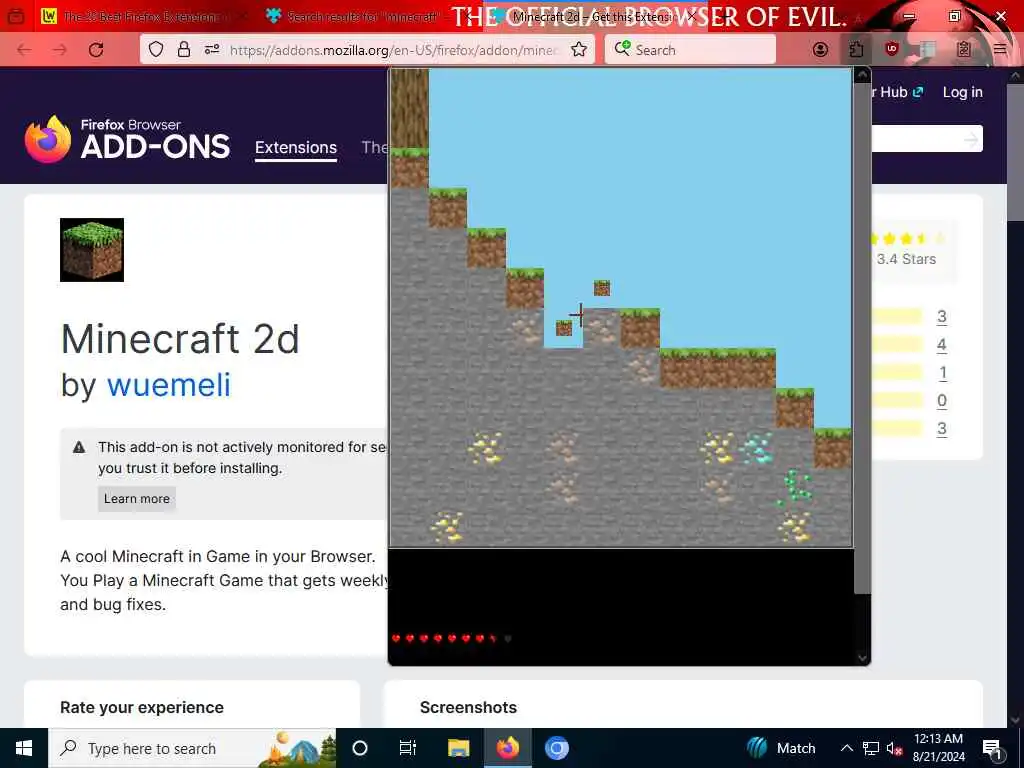Click the Firefox Add-ons logo
The width and height of the screenshot is (1024, 768).
pyautogui.click(x=127, y=138)
